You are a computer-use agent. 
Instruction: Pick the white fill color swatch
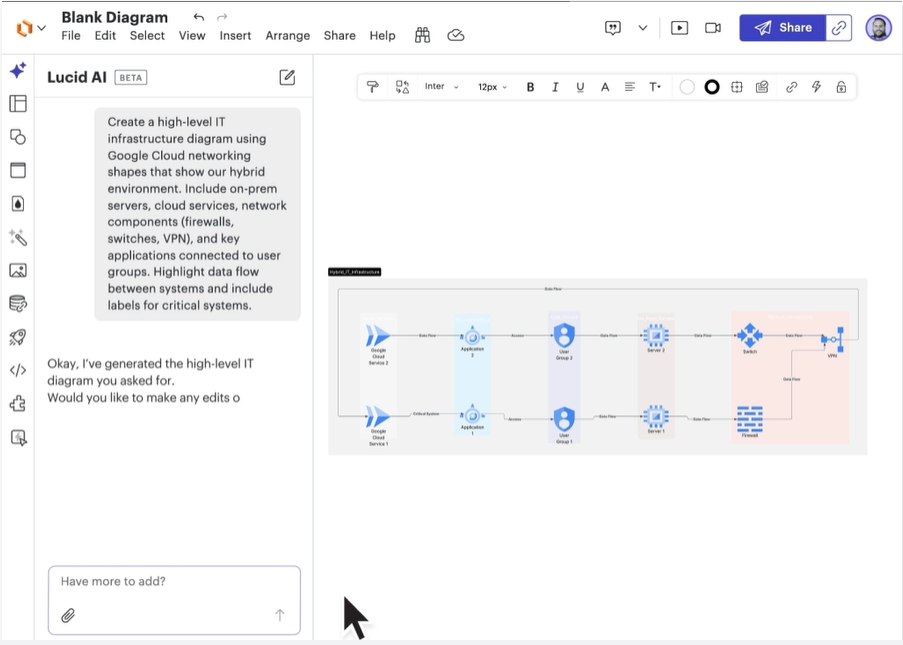pos(687,87)
